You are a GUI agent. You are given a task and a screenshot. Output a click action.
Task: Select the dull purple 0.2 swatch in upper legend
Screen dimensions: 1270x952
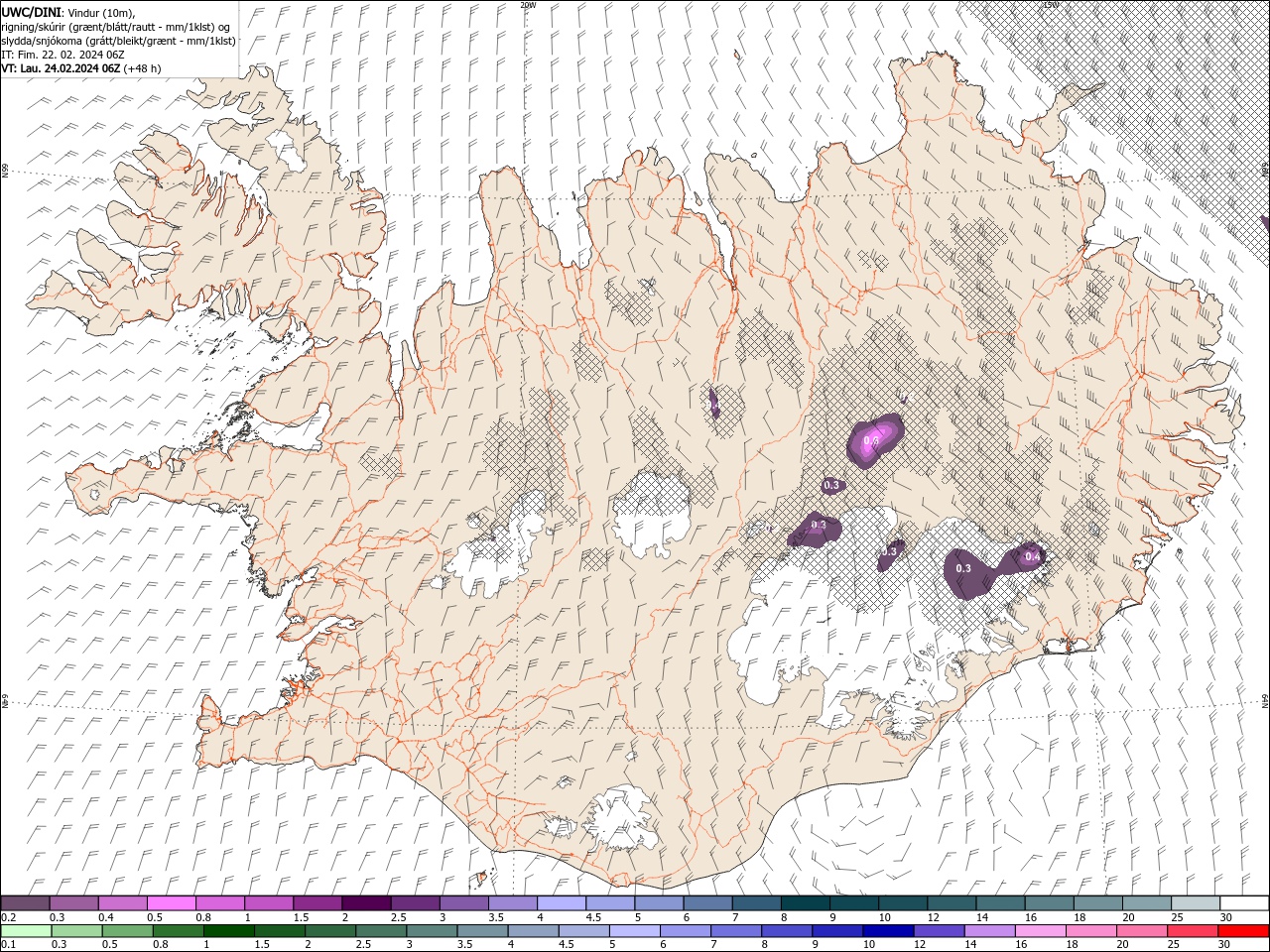(25, 903)
